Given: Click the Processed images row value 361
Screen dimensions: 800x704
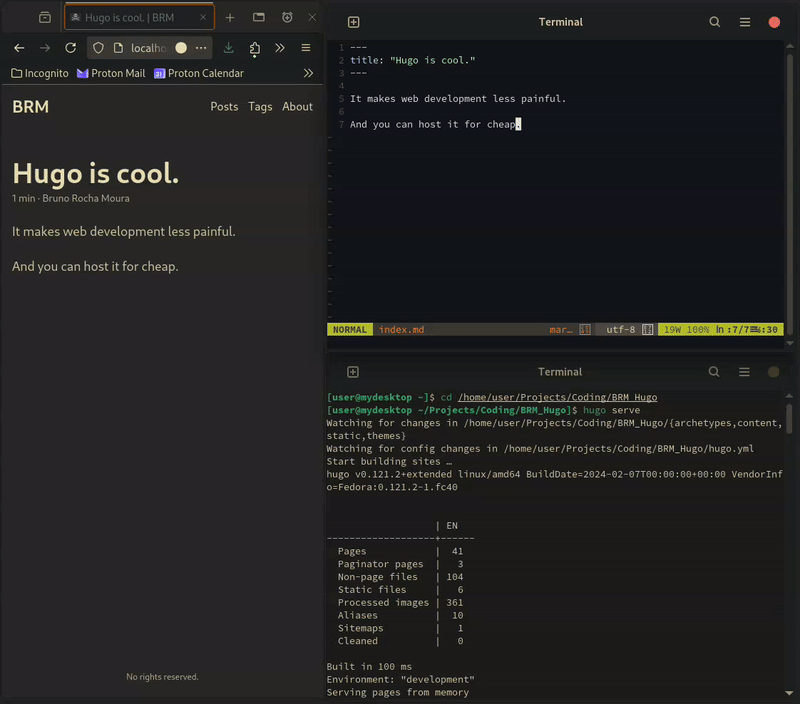Looking at the screenshot, I should [455, 603].
